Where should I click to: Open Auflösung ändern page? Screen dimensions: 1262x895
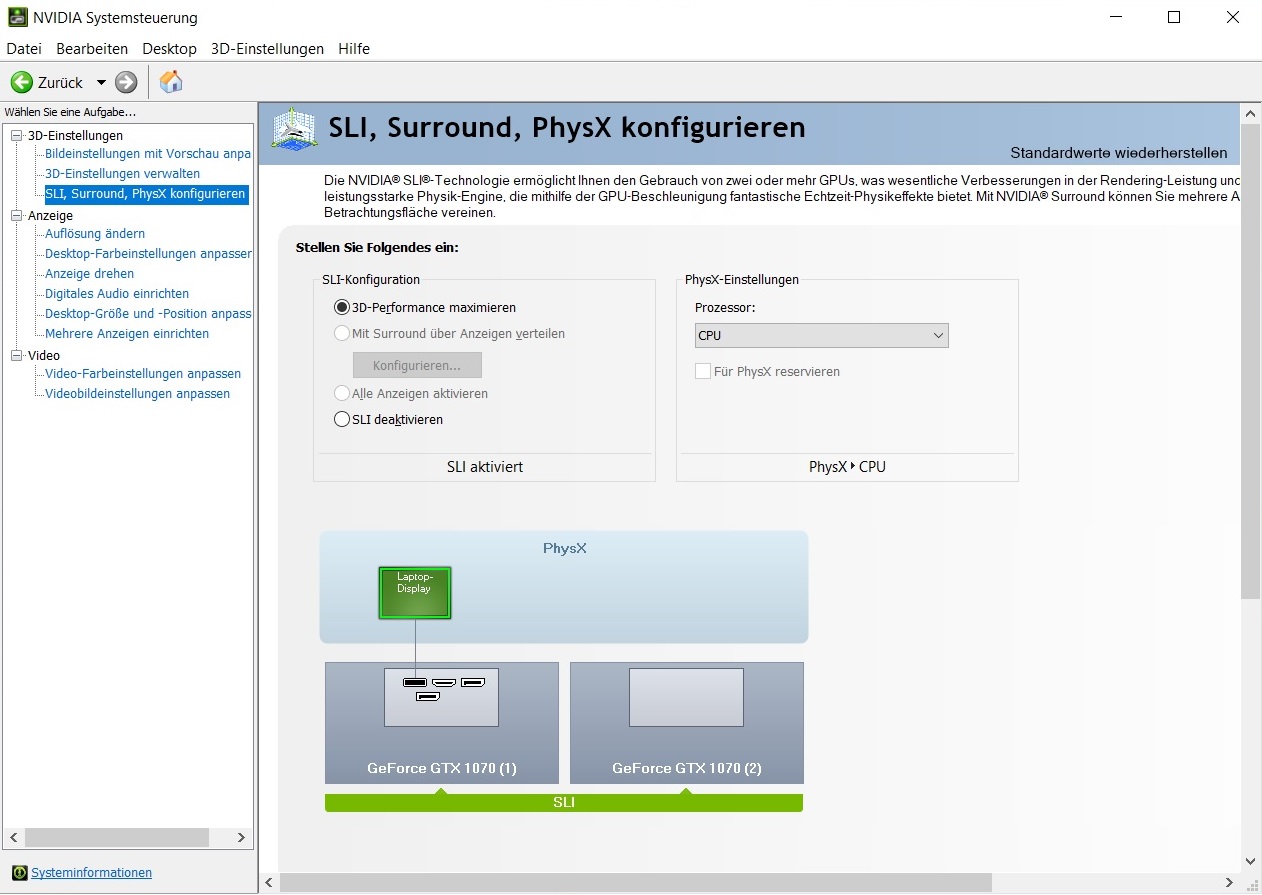[x=95, y=234]
